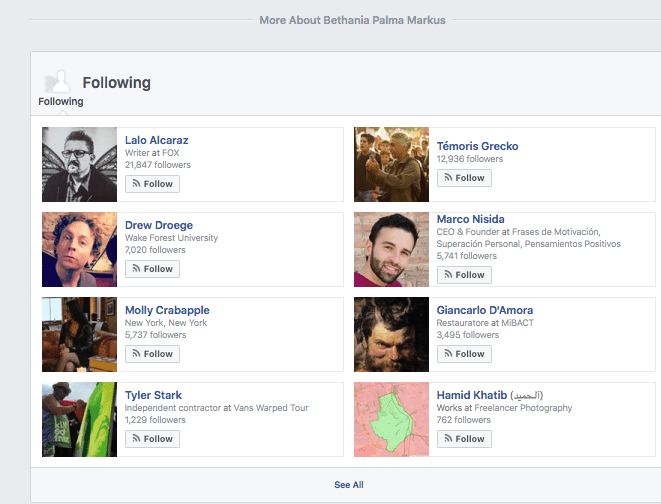Click Drew Droege's profile picture
The width and height of the screenshot is (661, 504).
click(x=80, y=250)
